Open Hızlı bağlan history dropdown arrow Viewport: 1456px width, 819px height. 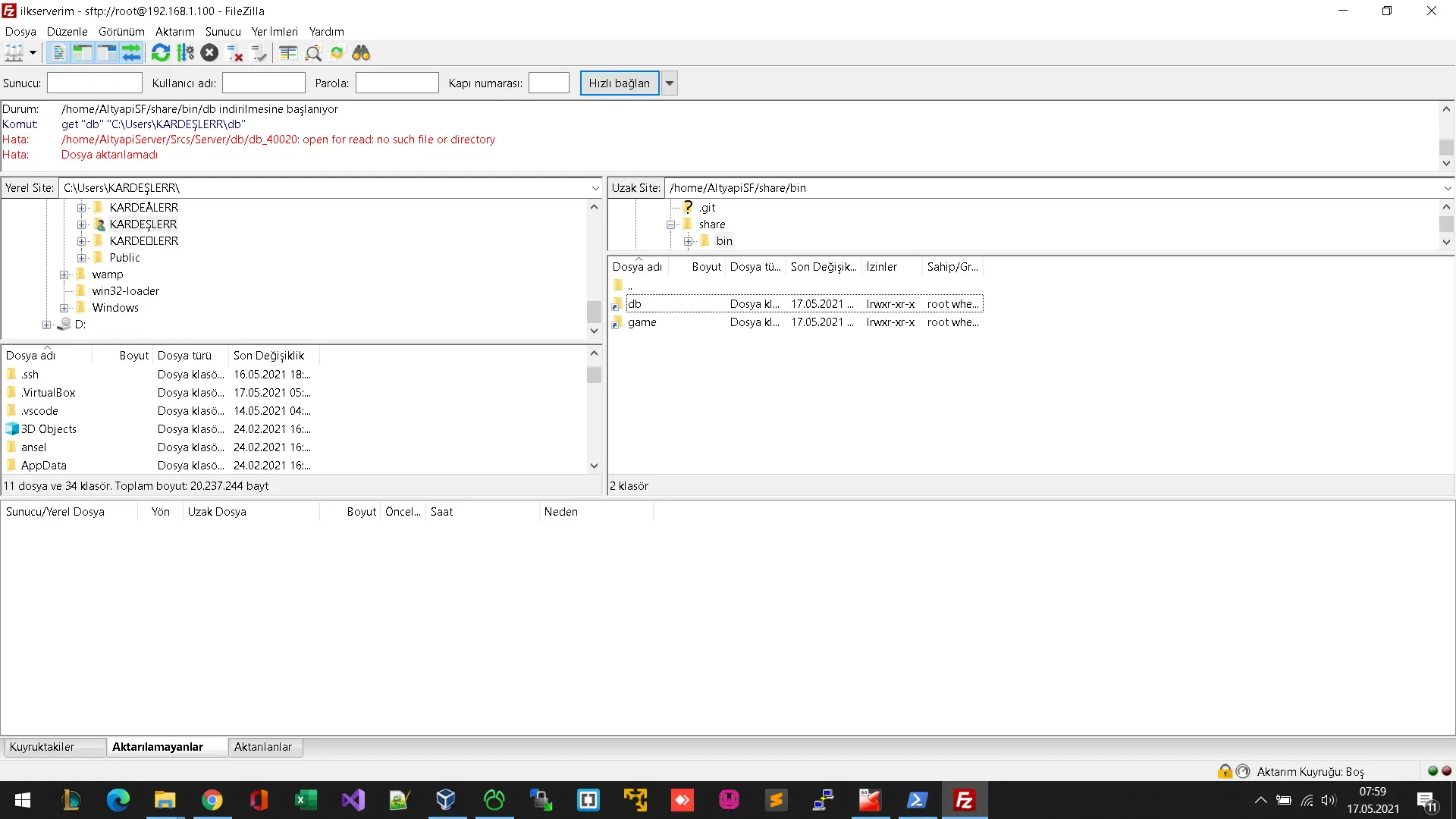[x=669, y=83]
